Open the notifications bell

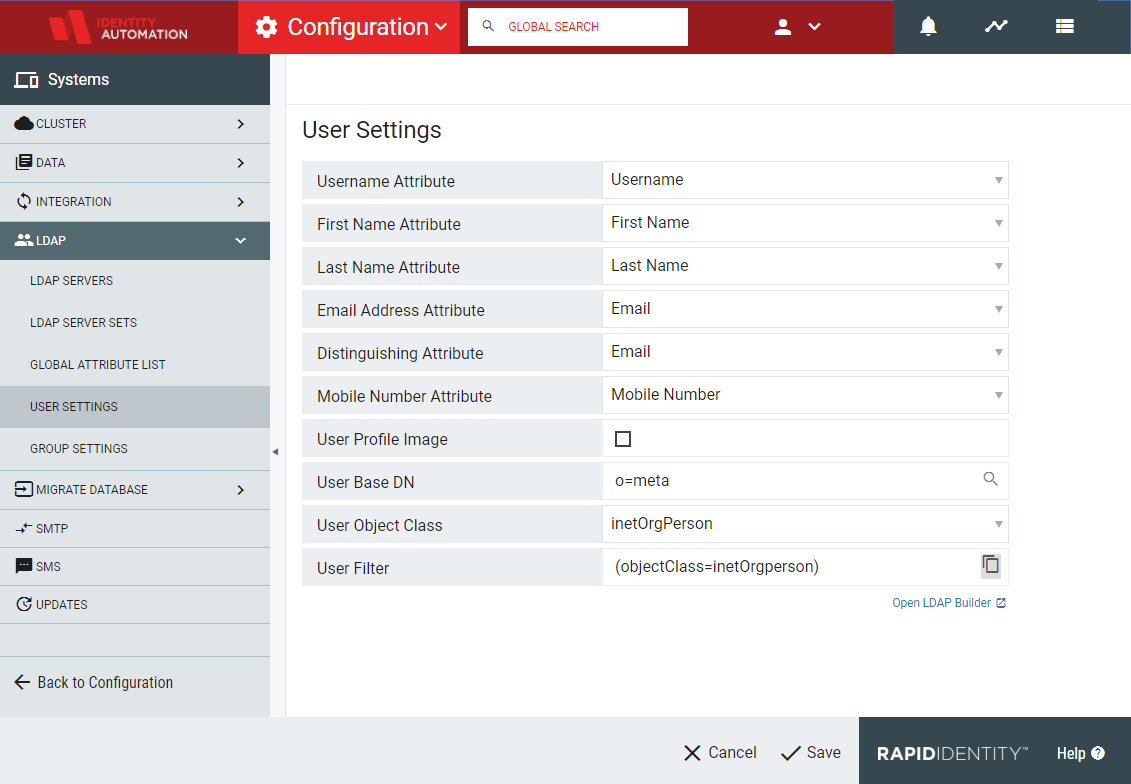[928, 26]
